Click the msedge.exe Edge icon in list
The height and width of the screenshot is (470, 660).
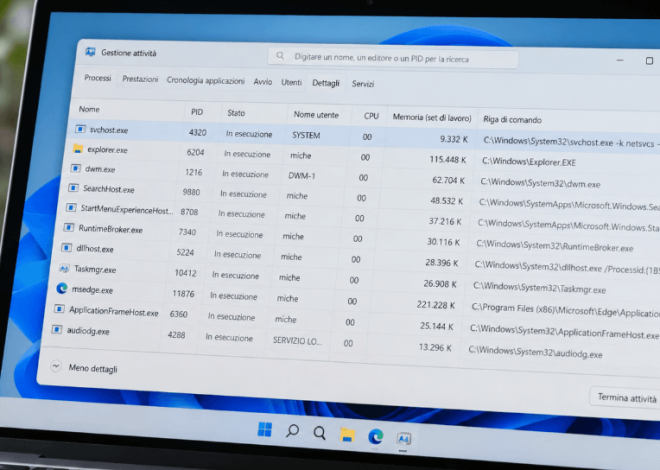click(62, 288)
